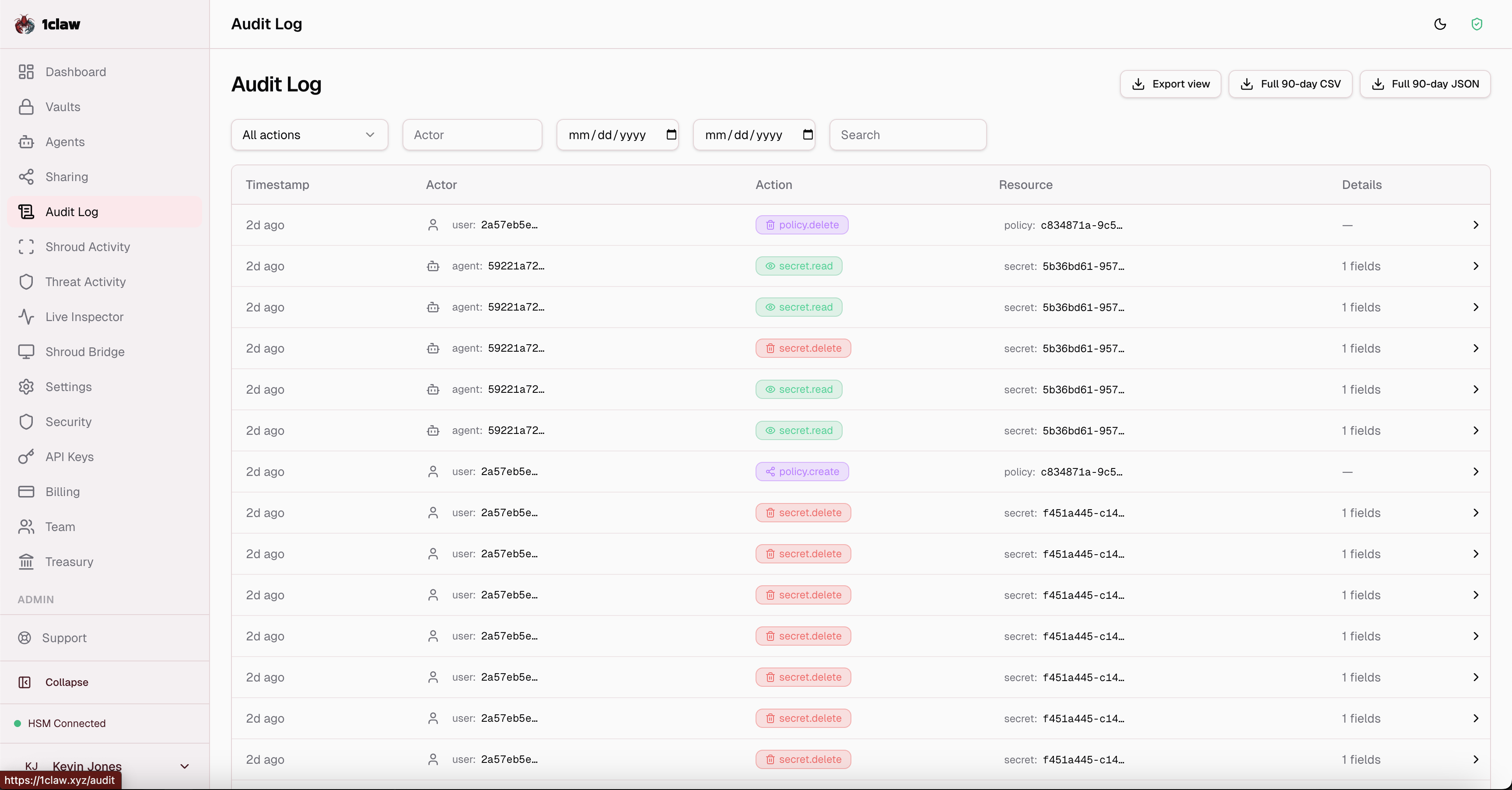Toggle dark mode moon icon
Viewport: 1512px width, 790px height.
click(x=1440, y=24)
